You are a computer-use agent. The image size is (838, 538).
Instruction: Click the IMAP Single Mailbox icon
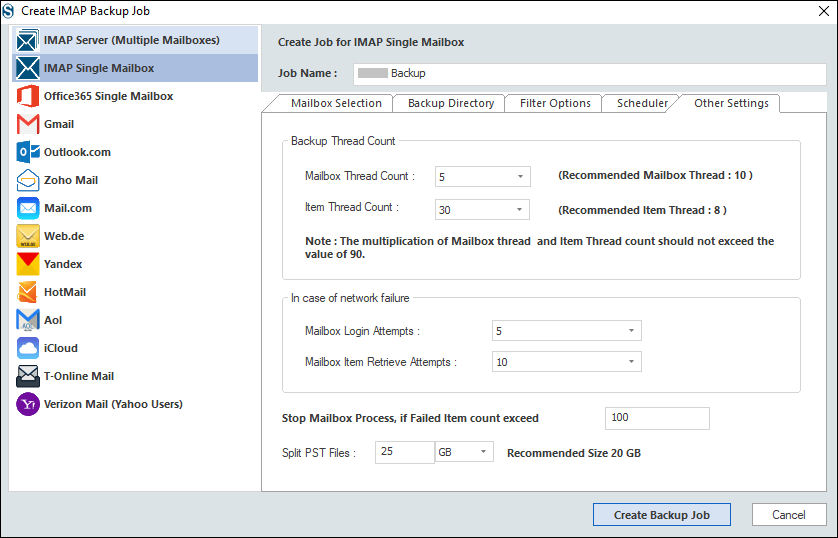click(x=27, y=68)
